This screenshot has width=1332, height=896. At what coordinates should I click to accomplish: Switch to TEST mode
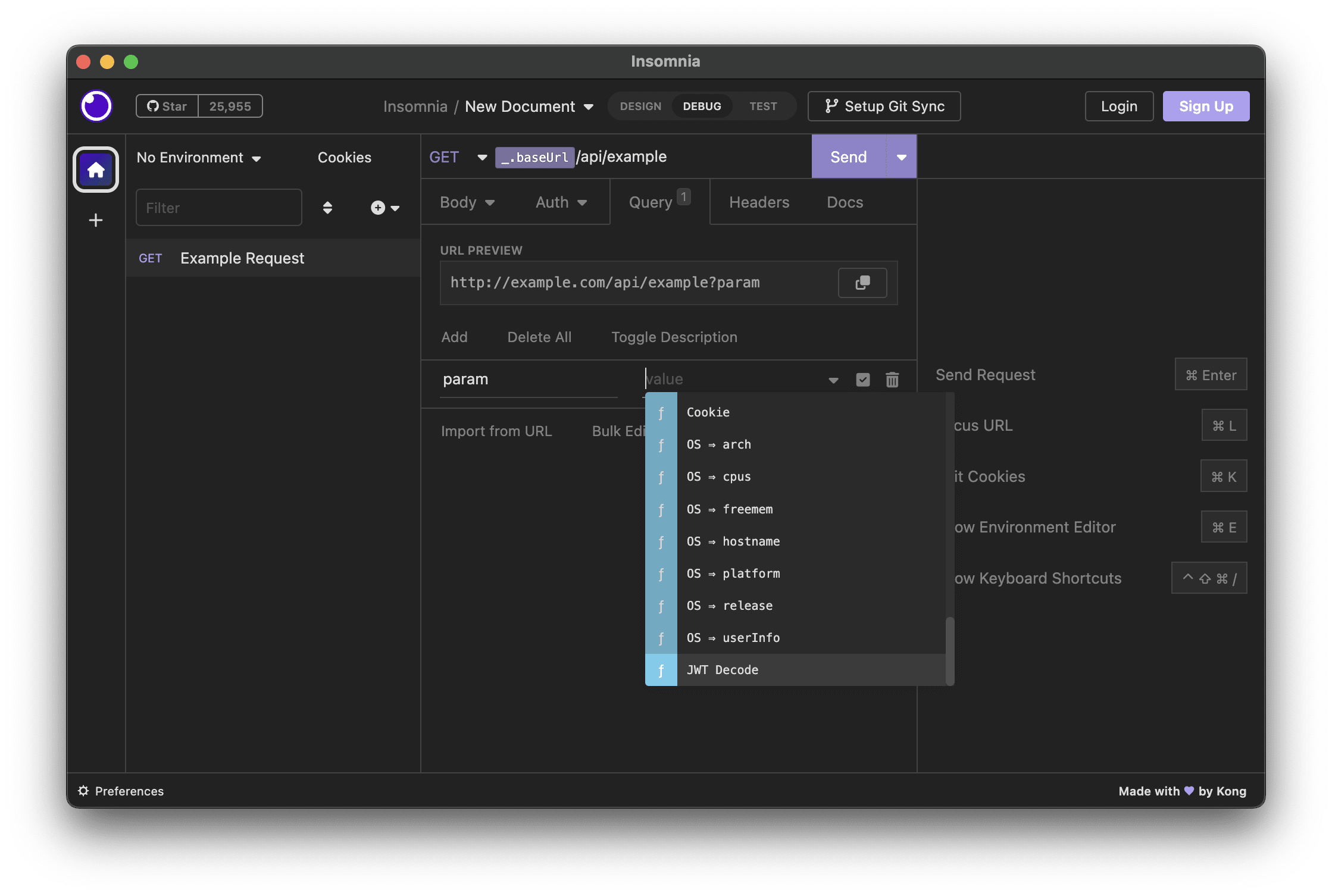(763, 106)
